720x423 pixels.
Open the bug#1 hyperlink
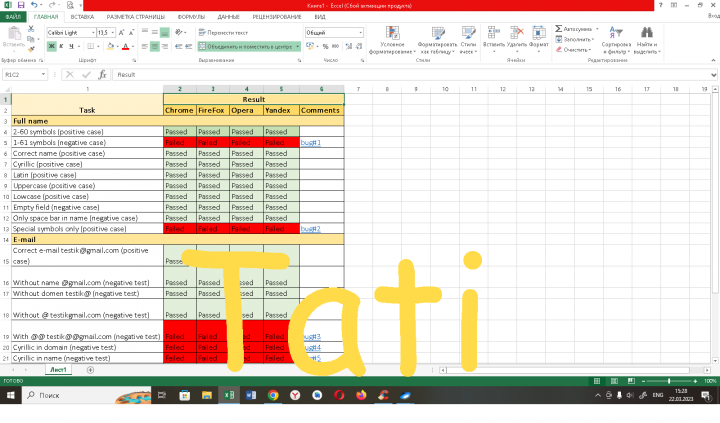point(311,143)
